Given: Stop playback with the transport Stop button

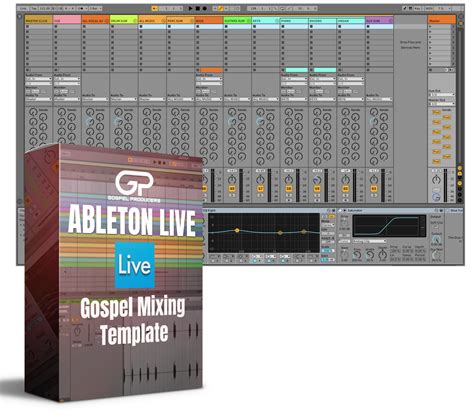Looking at the screenshot, I should (x=198, y=8).
